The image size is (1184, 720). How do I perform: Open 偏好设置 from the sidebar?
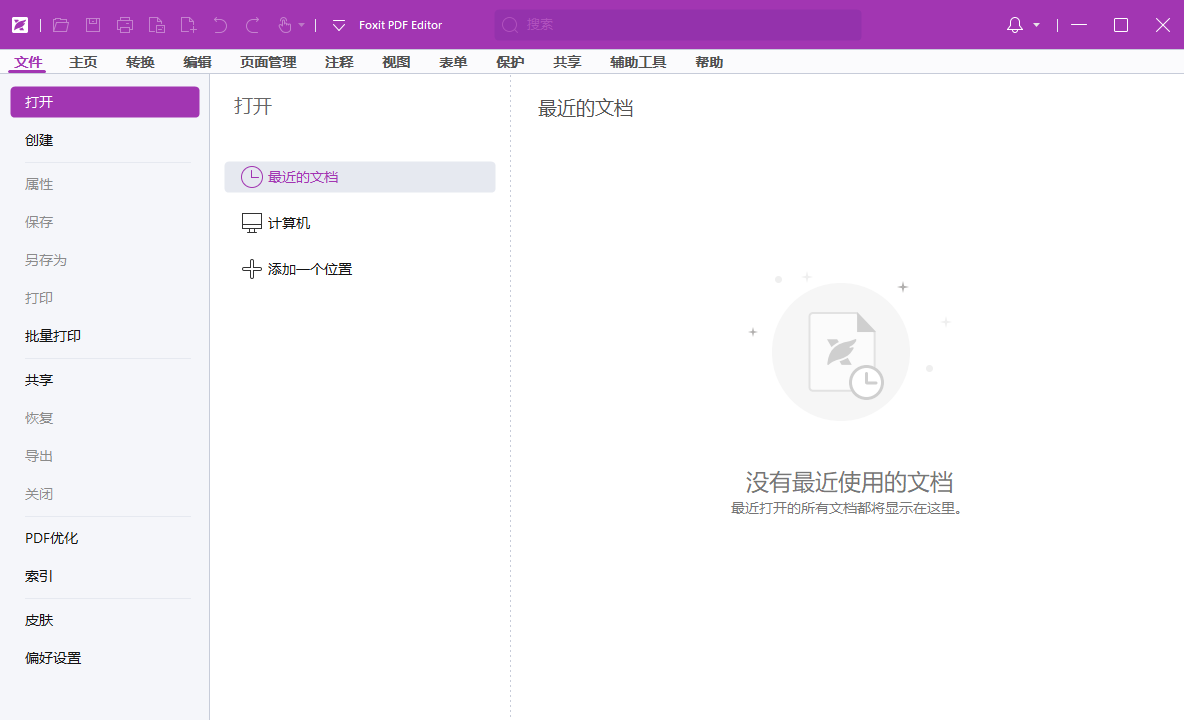53,657
